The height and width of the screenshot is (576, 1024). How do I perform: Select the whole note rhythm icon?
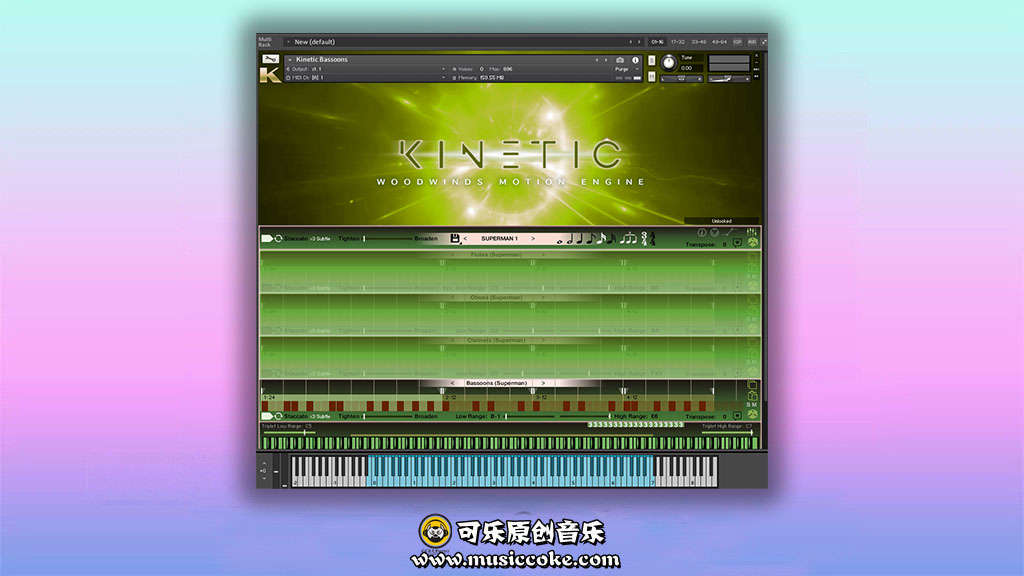tap(561, 240)
